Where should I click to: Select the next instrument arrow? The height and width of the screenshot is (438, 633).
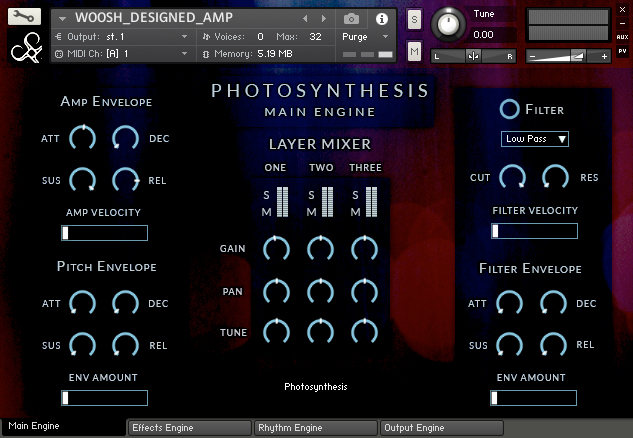pyautogui.click(x=324, y=19)
